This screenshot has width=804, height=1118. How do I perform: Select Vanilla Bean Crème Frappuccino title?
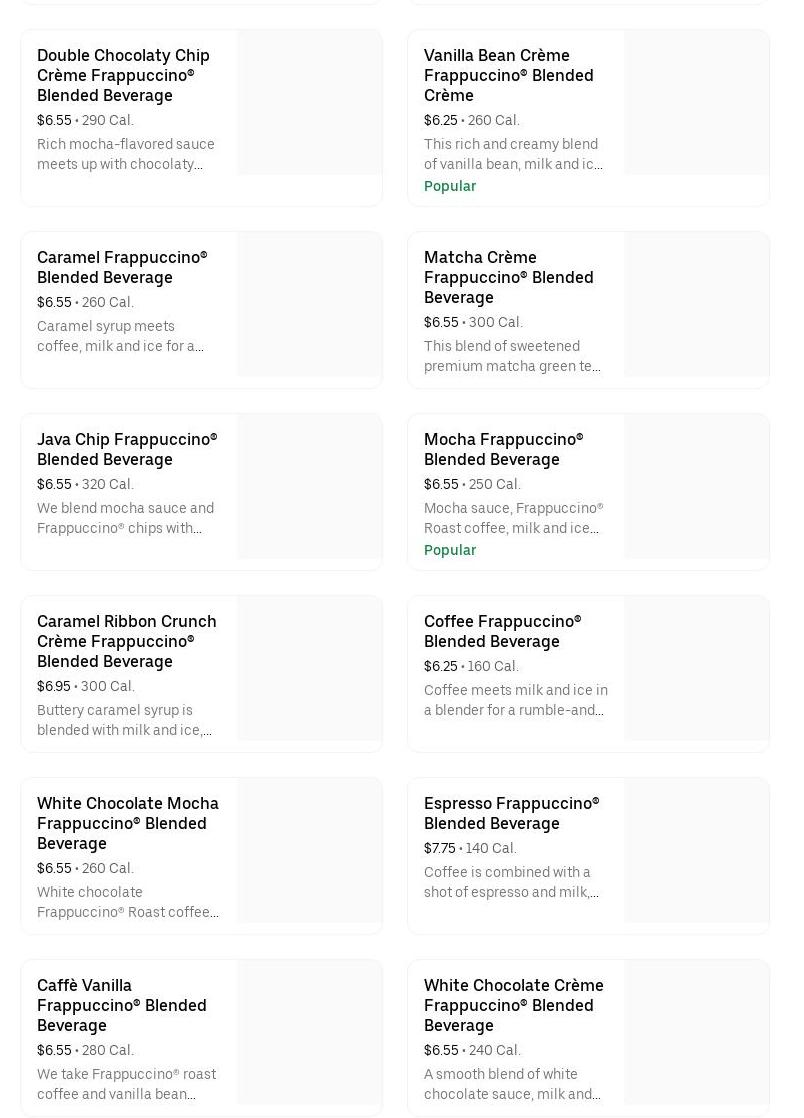click(508, 75)
